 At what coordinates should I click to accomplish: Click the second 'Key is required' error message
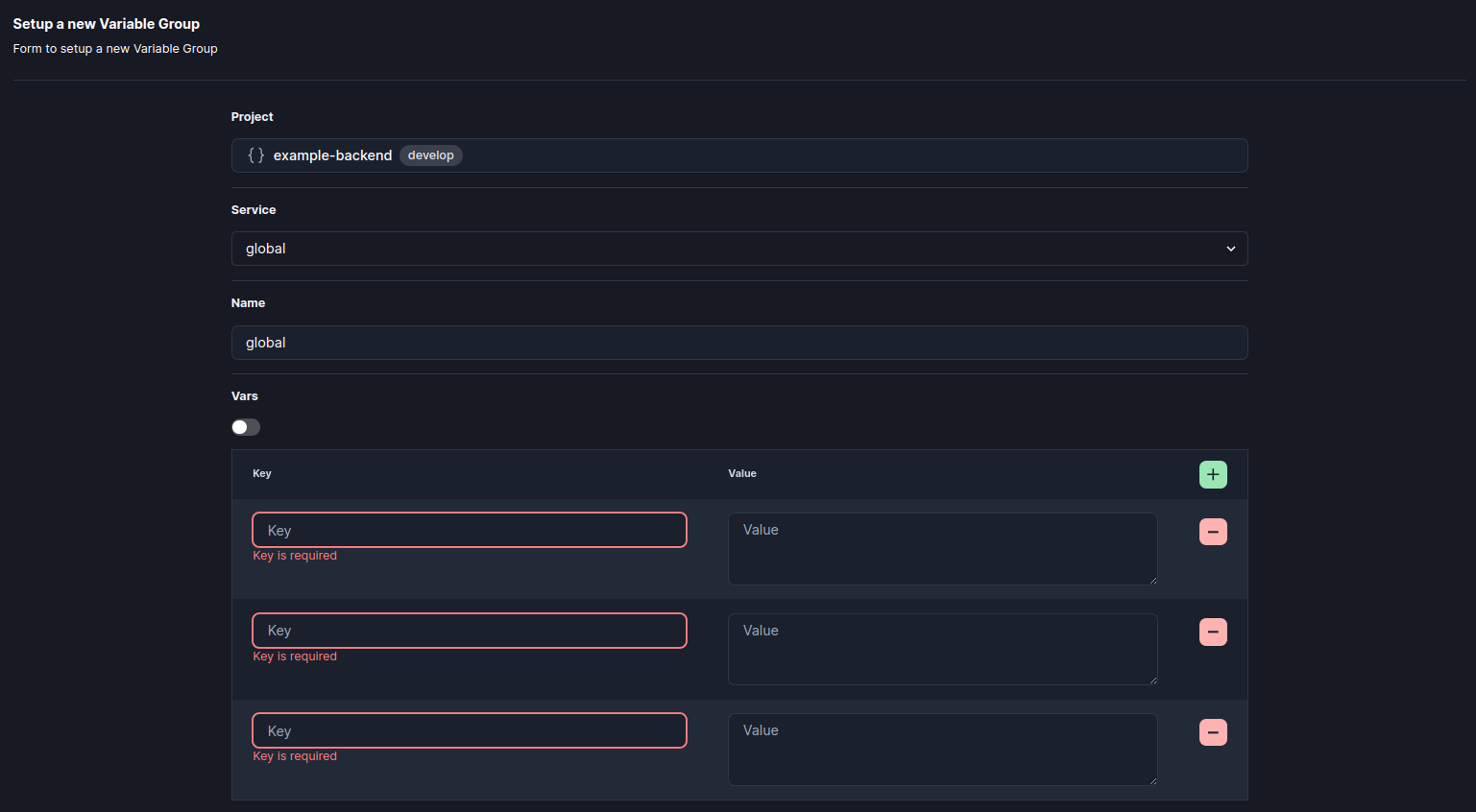[295, 657]
